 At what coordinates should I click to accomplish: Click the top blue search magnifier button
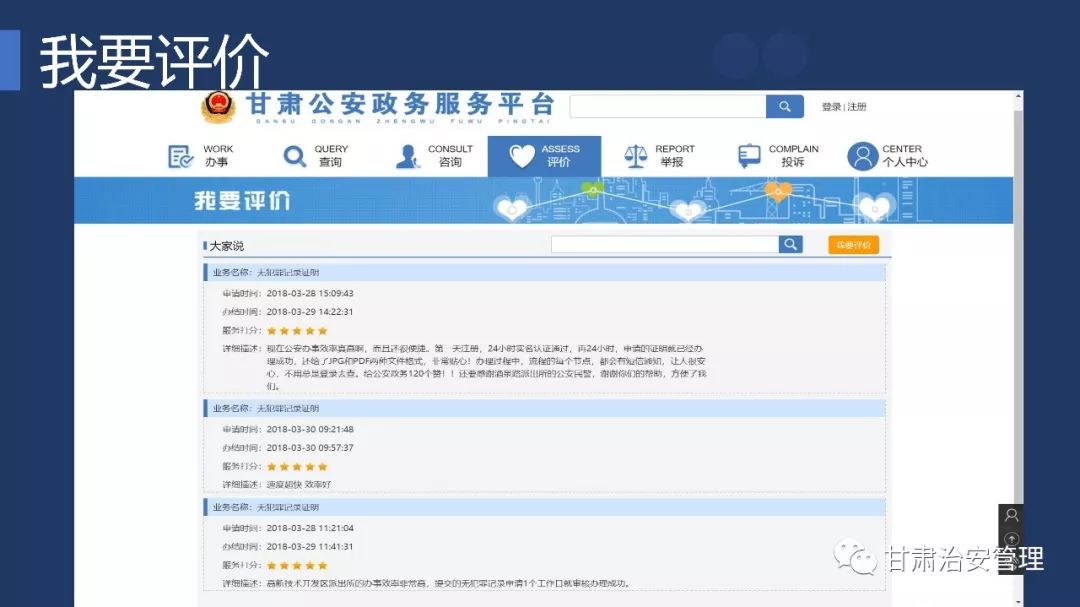(x=785, y=107)
